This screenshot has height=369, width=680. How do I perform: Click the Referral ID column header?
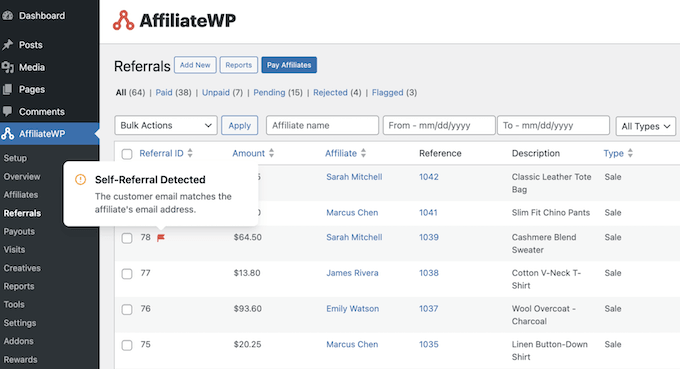[x=161, y=153]
